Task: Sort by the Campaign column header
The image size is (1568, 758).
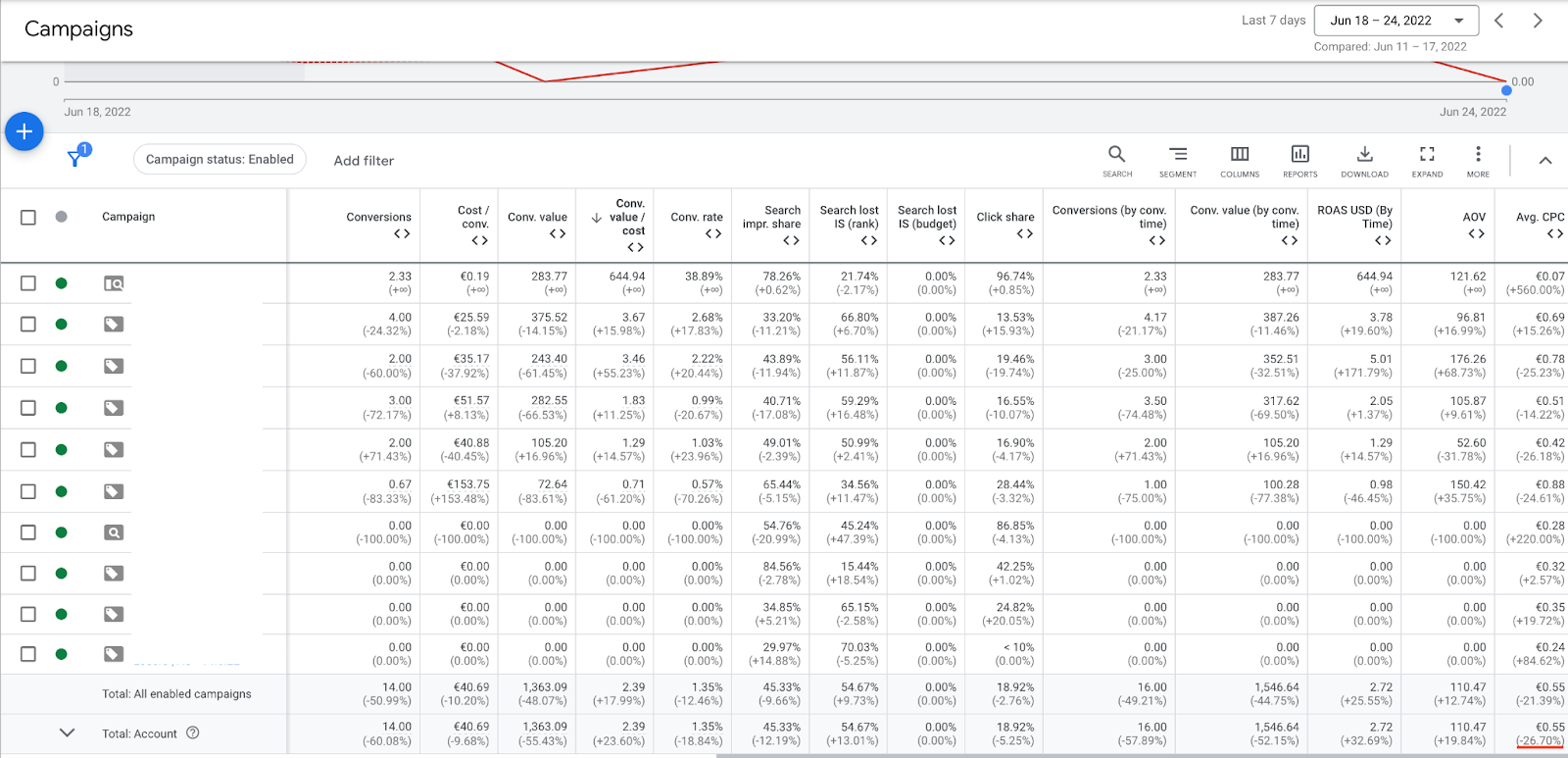Action: point(128,217)
